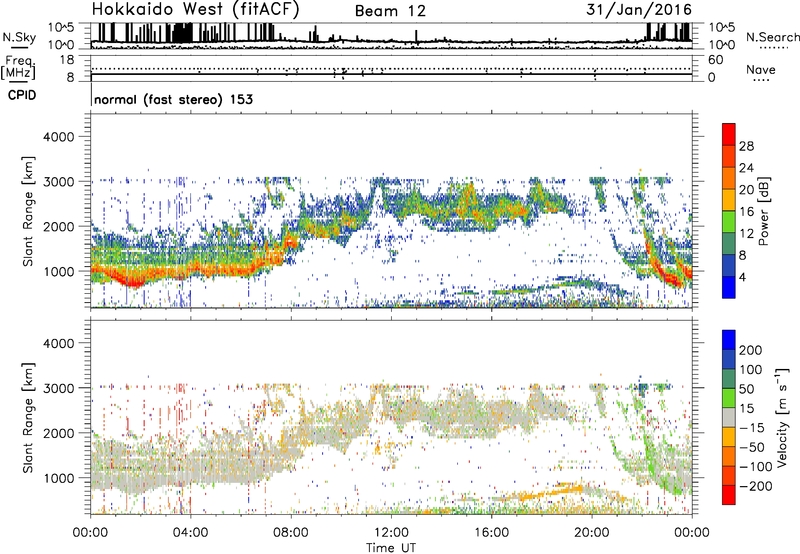Click the "08:00" time tick label
The height and width of the screenshot is (554, 800).
point(291,533)
